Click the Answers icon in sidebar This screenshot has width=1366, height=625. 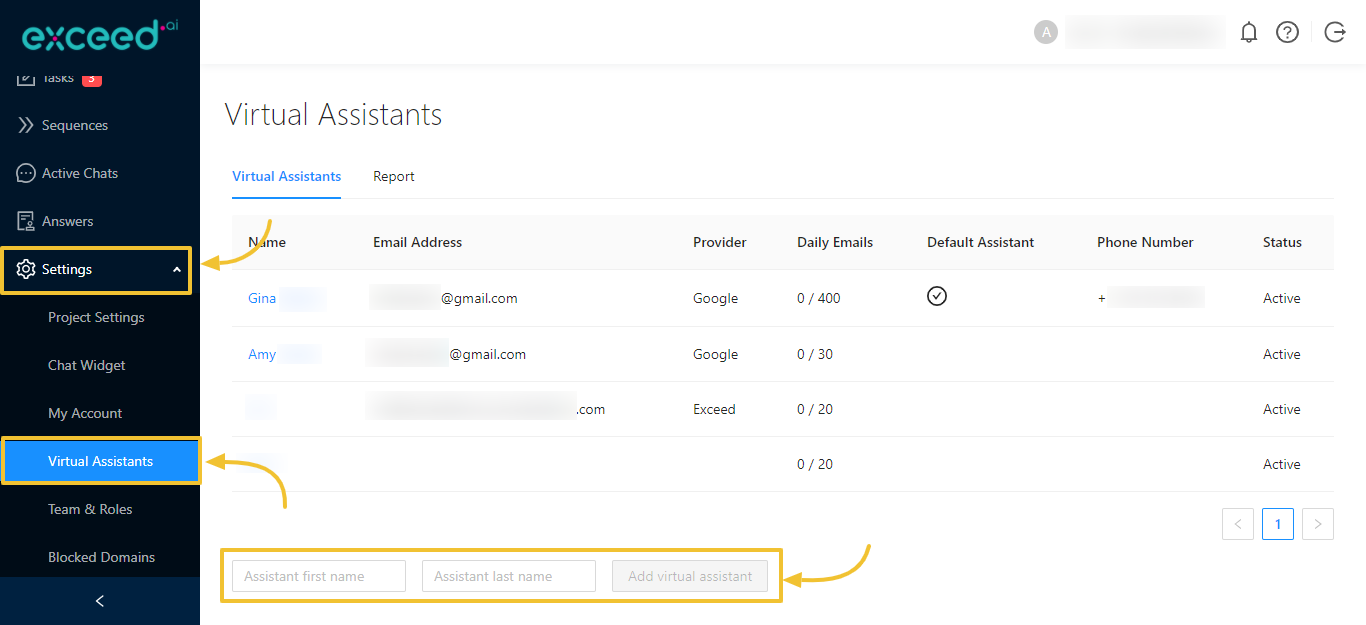26,221
